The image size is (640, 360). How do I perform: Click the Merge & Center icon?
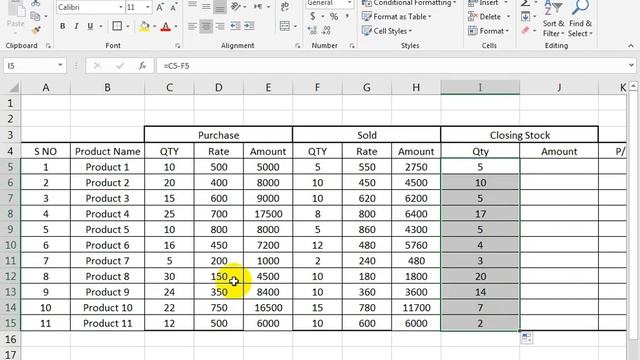tap(285, 26)
